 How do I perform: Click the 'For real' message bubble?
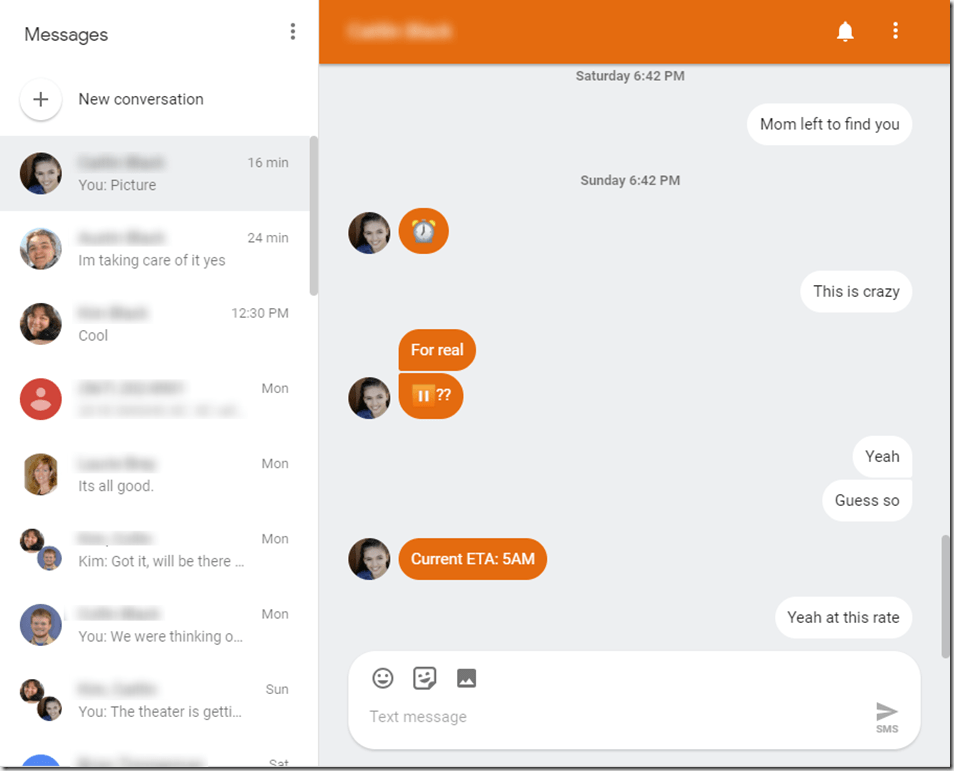[x=437, y=350]
